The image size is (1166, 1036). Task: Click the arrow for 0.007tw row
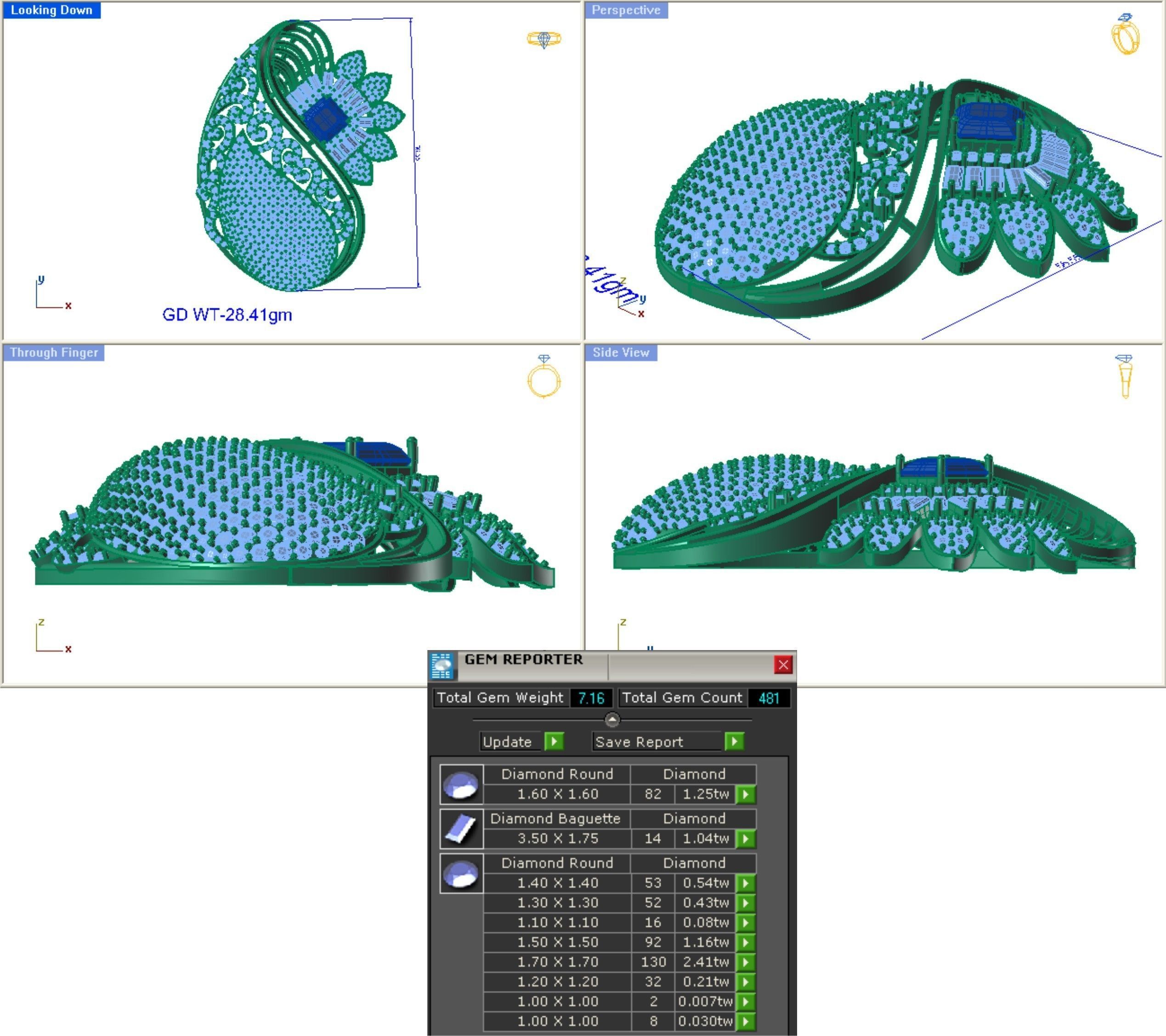pyautogui.click(x=746, y=1001)
